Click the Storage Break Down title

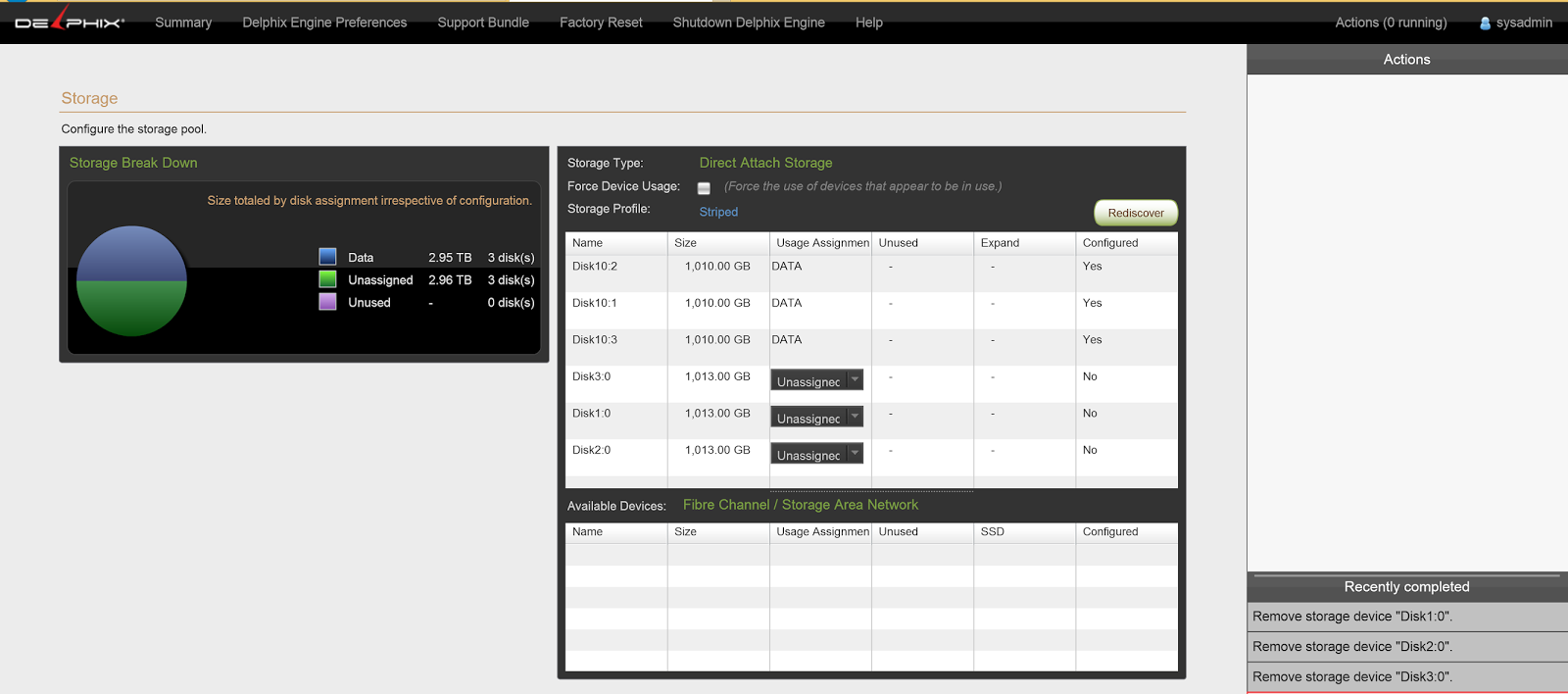click(x=133, y=163)
